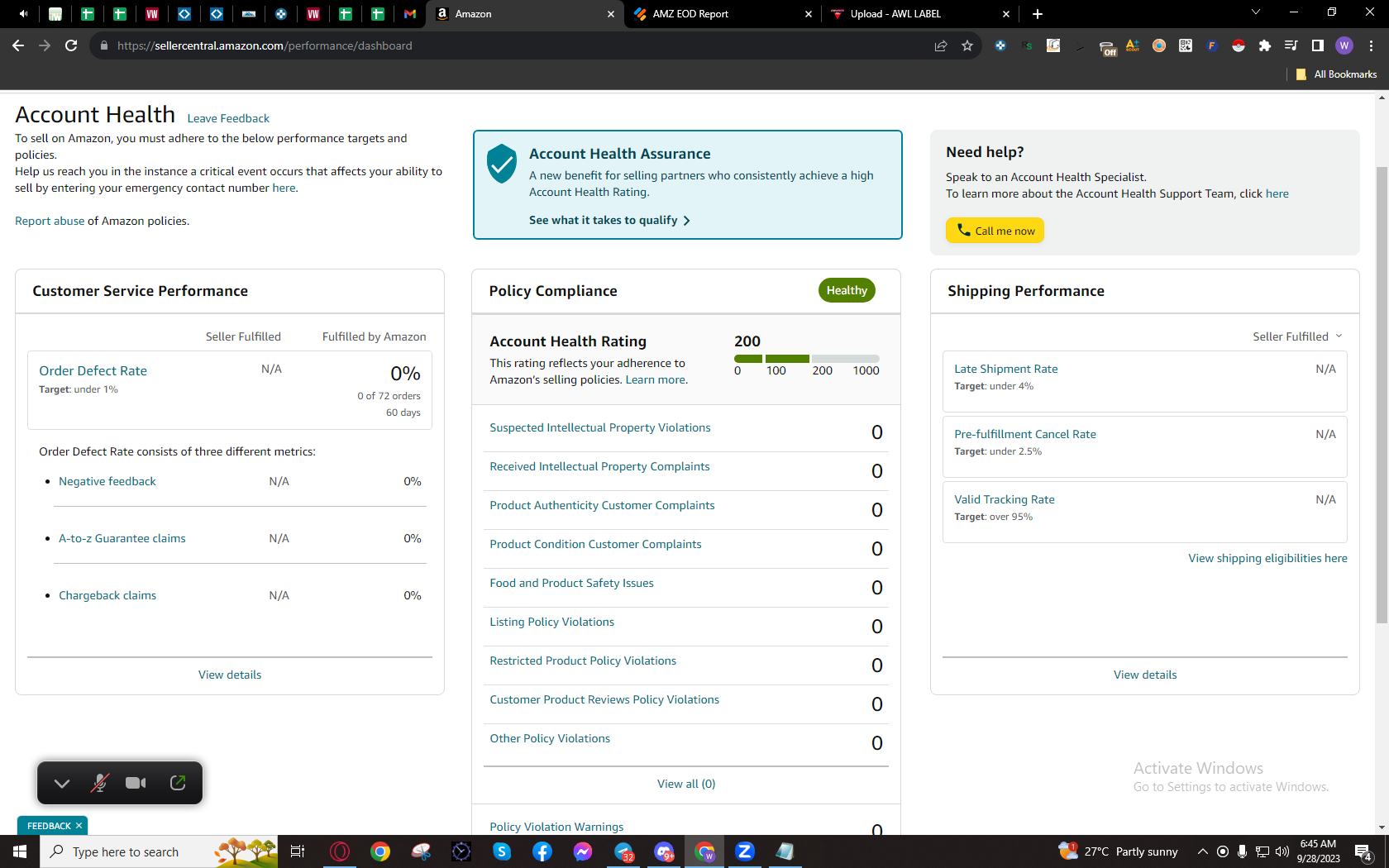Click the Leave Feedback link
The width and height of the screenshot is (1389, 868).
228,118
